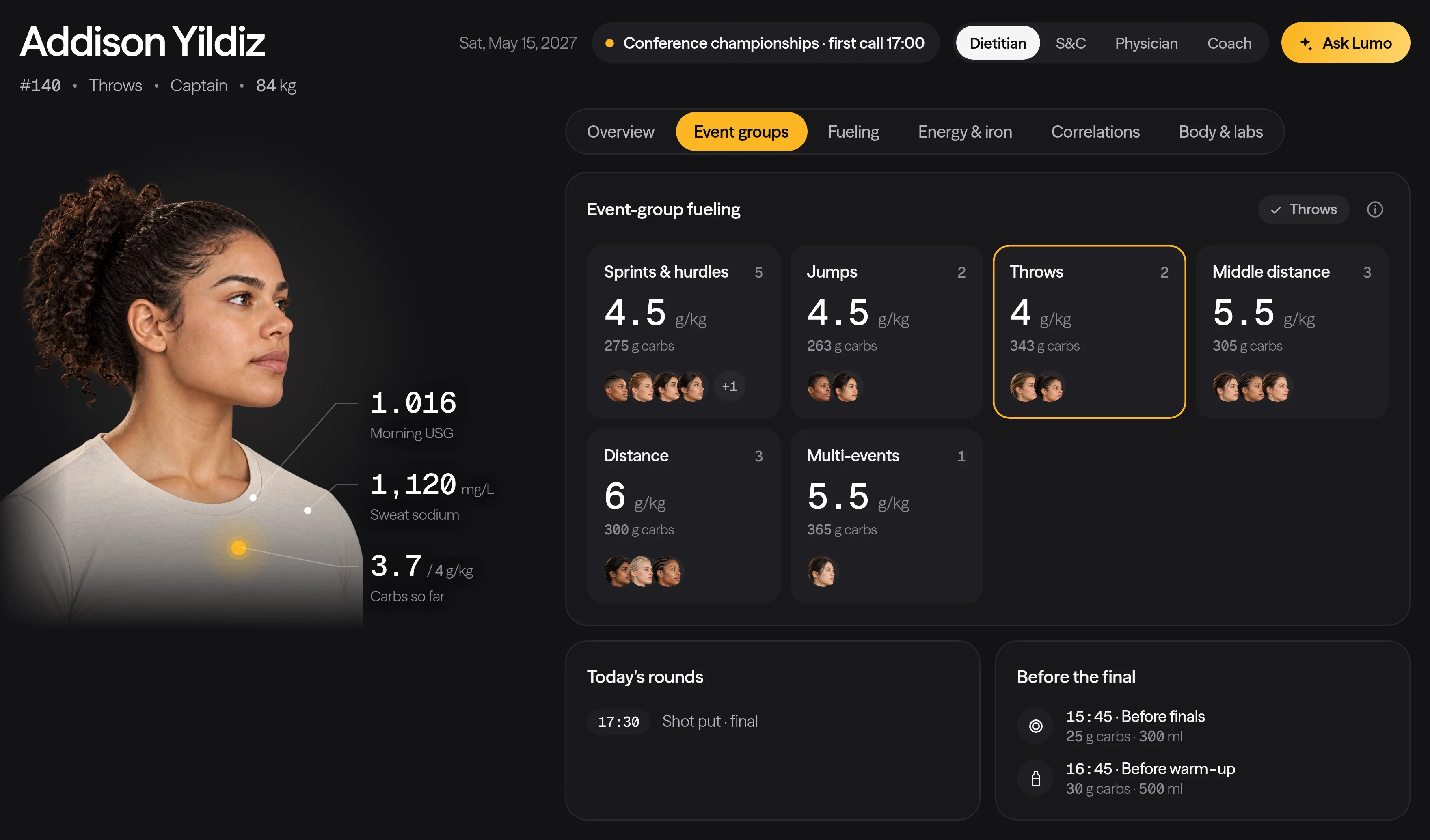Click first athlete avatar in Jumps card
The image size is (1430, 840).
tap(820, 387)
